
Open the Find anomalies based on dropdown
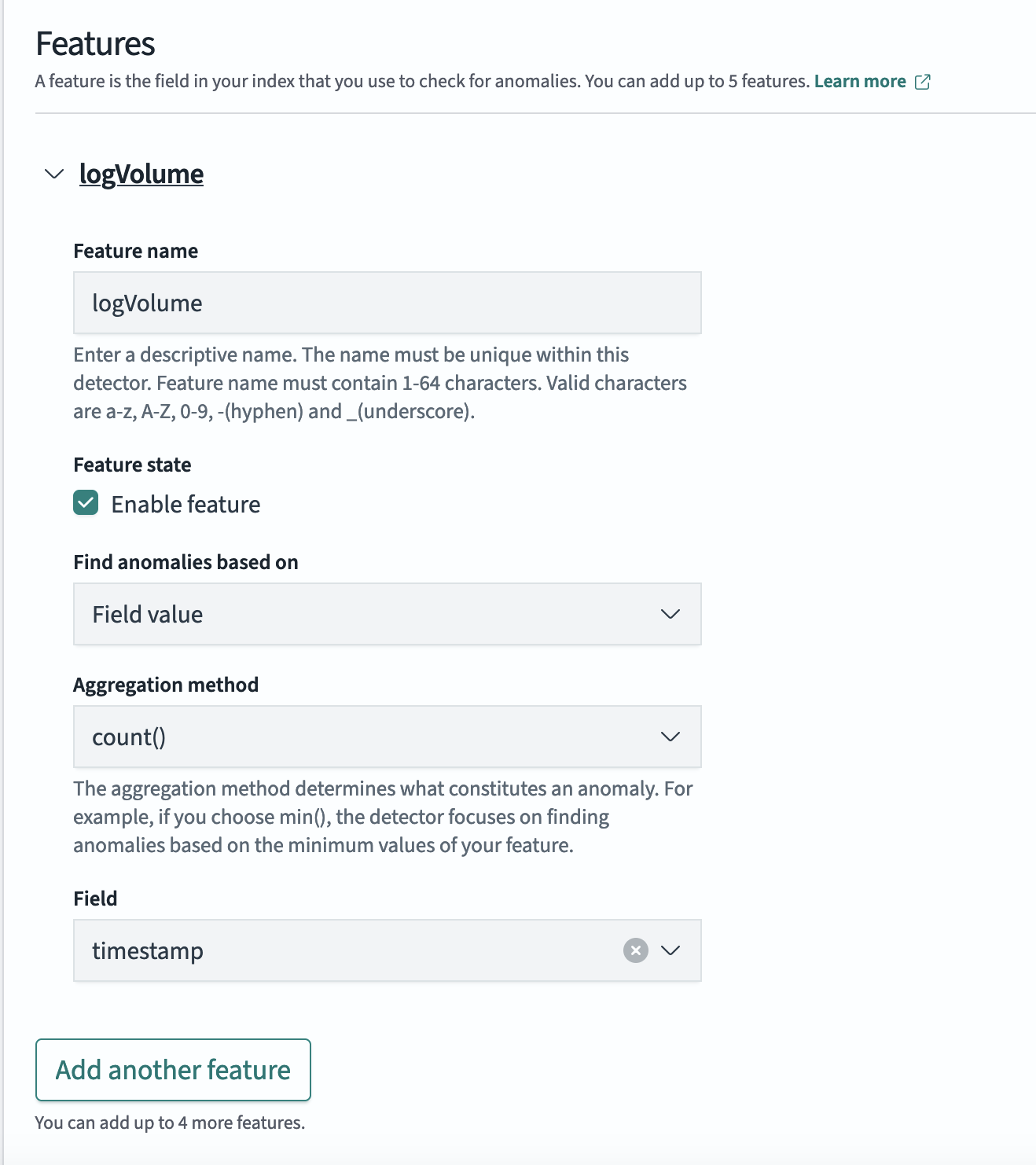click(x=388, y=614)
